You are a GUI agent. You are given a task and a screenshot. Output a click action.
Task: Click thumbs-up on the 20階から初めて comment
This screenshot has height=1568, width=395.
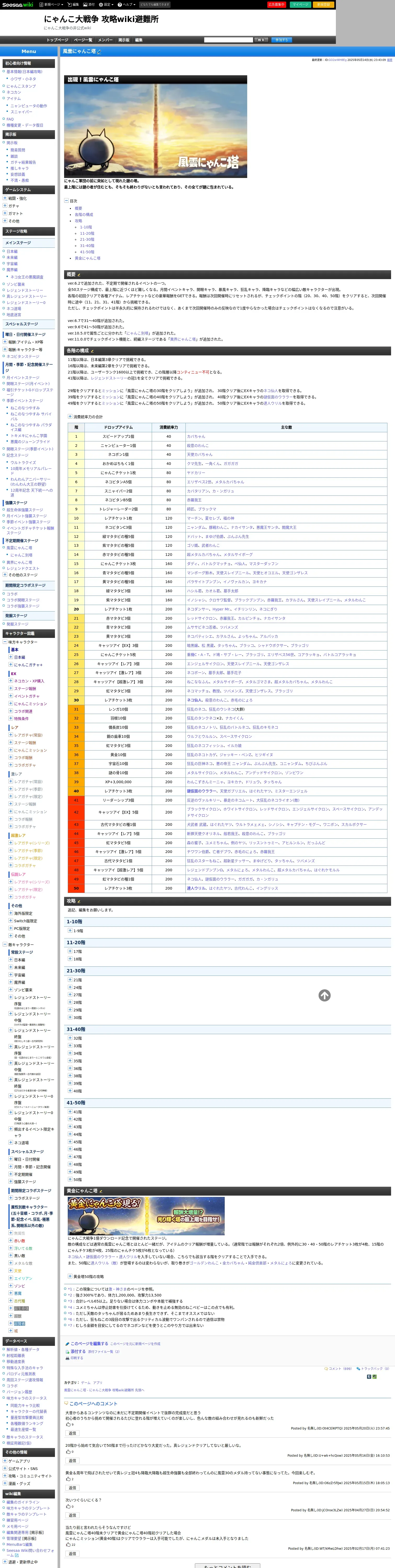tap(68, 1451)
